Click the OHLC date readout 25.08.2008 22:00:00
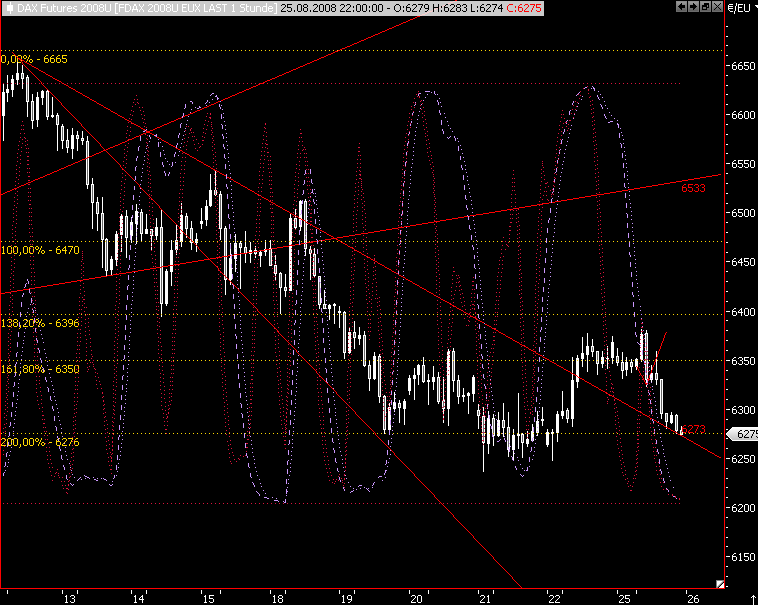Viewport: 758px width, 605px height. 332,8
